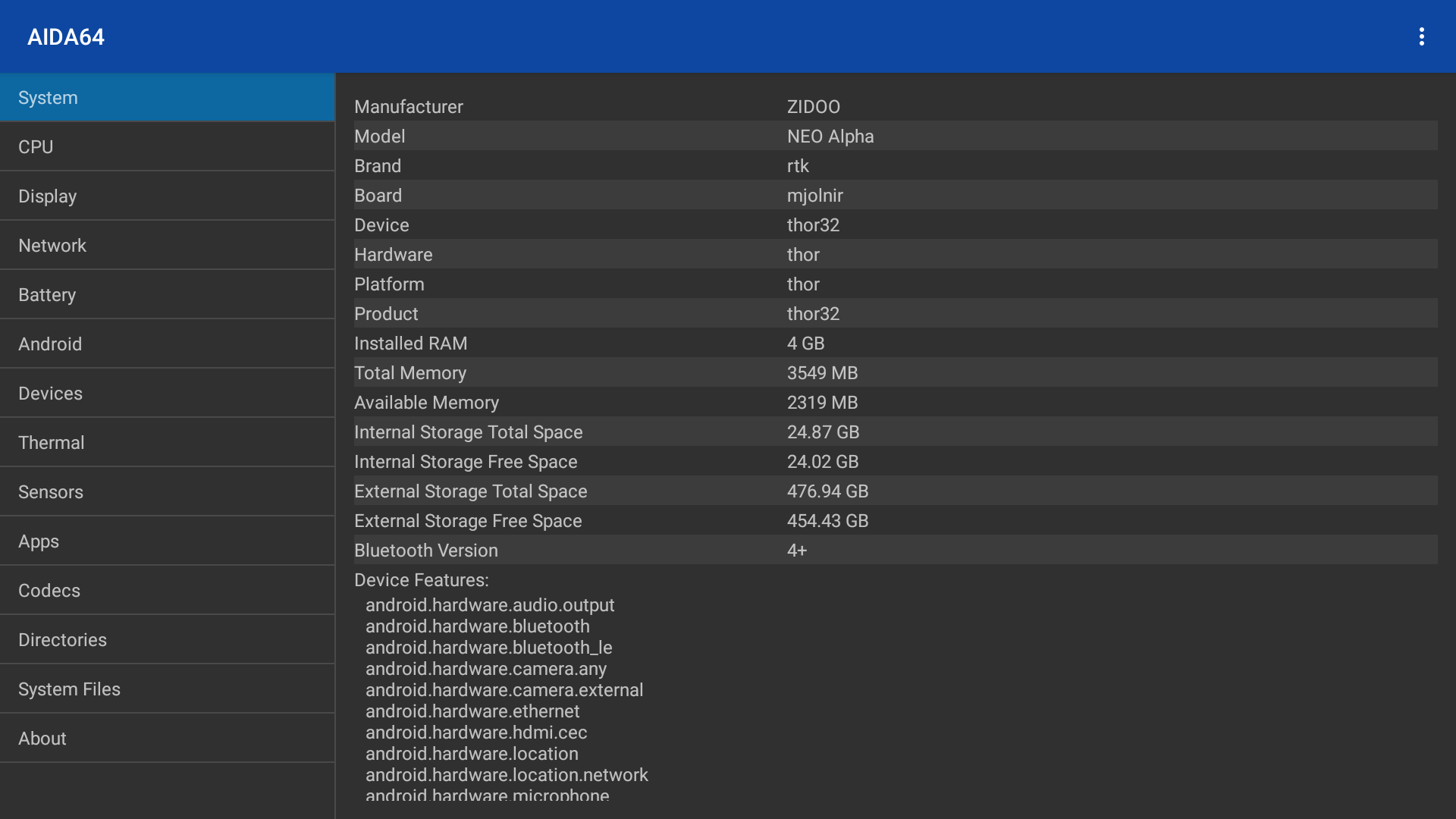Open the CPU section

167,147
